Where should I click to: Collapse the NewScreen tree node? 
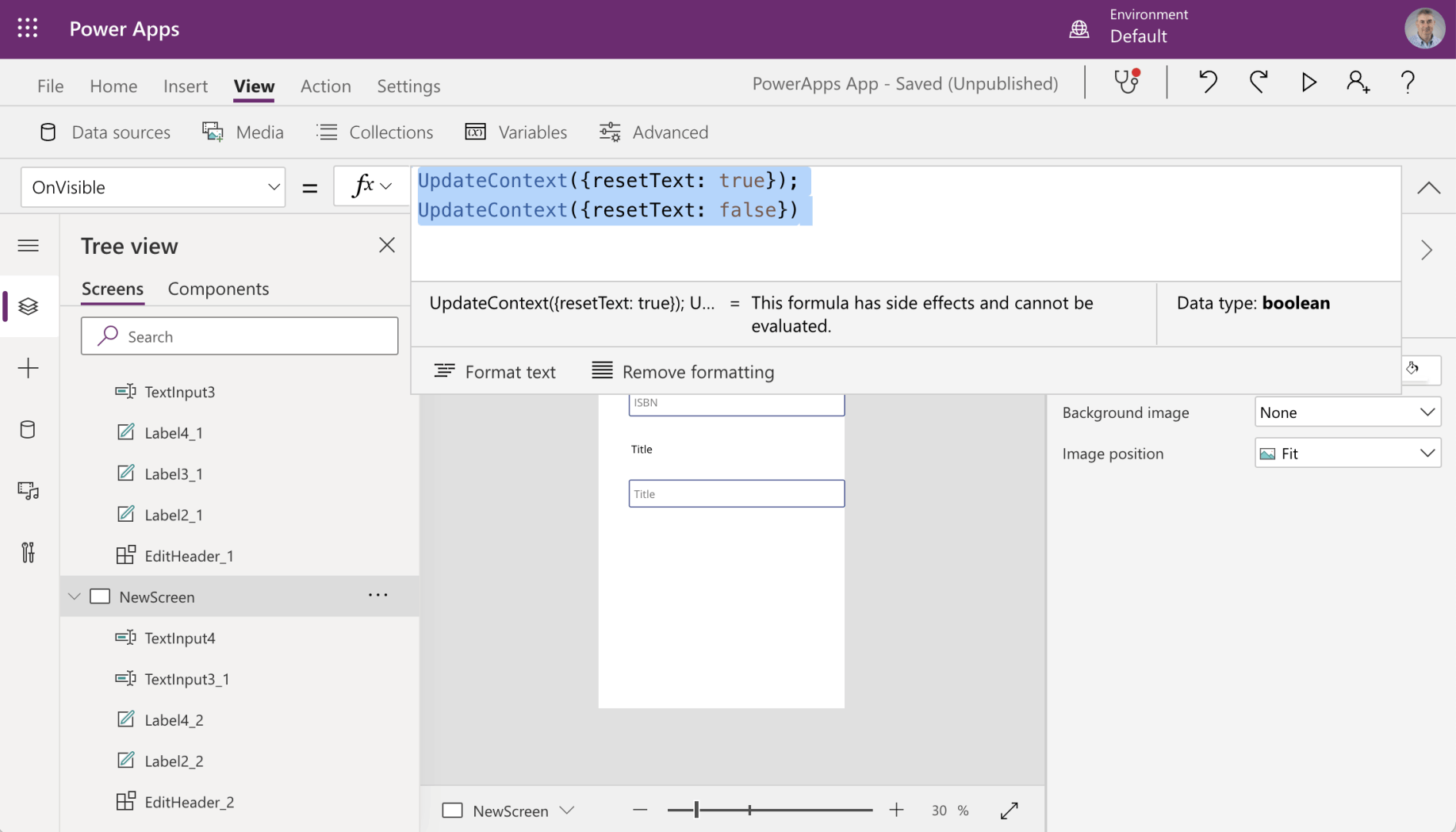point(75,596)
